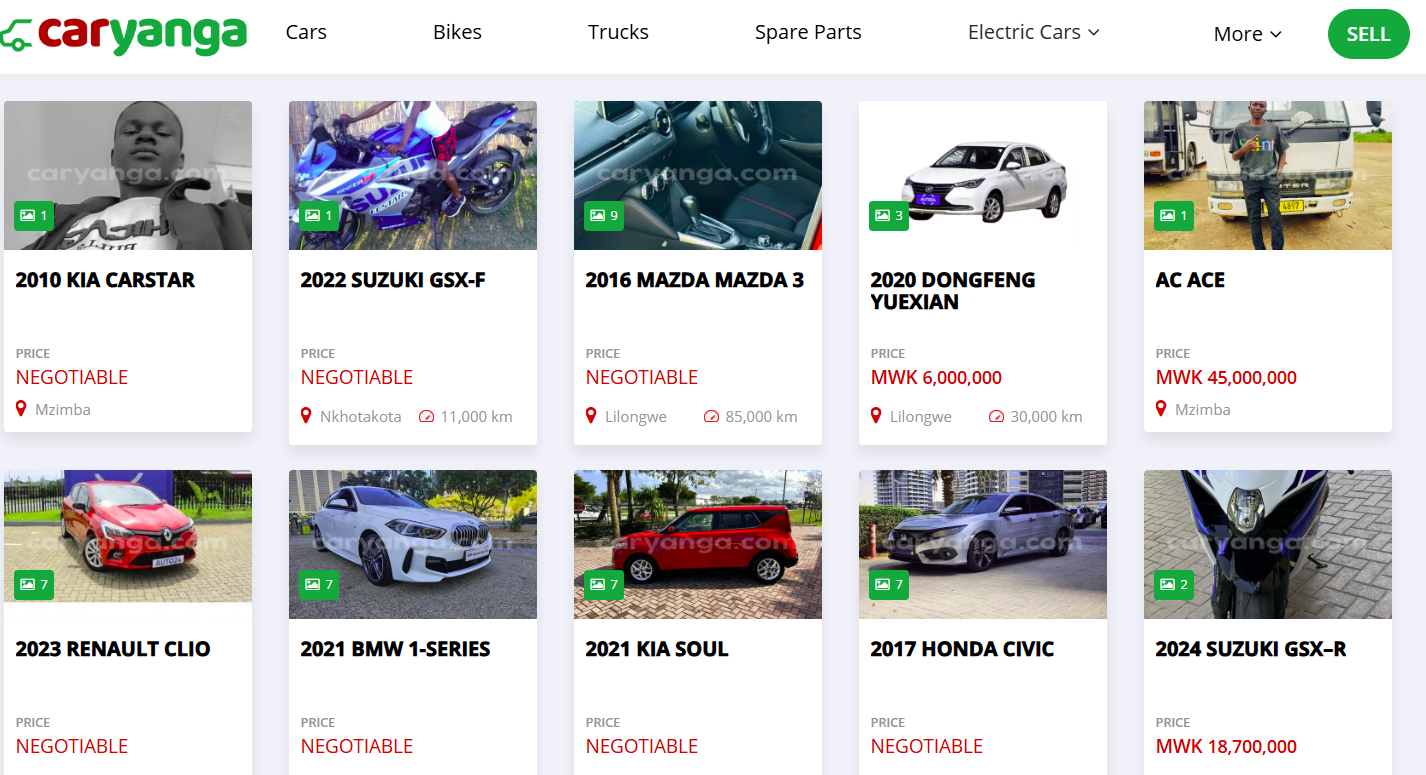
Task: Click photo count badge on Mazda 3 listing
Action: coord(604,215)
